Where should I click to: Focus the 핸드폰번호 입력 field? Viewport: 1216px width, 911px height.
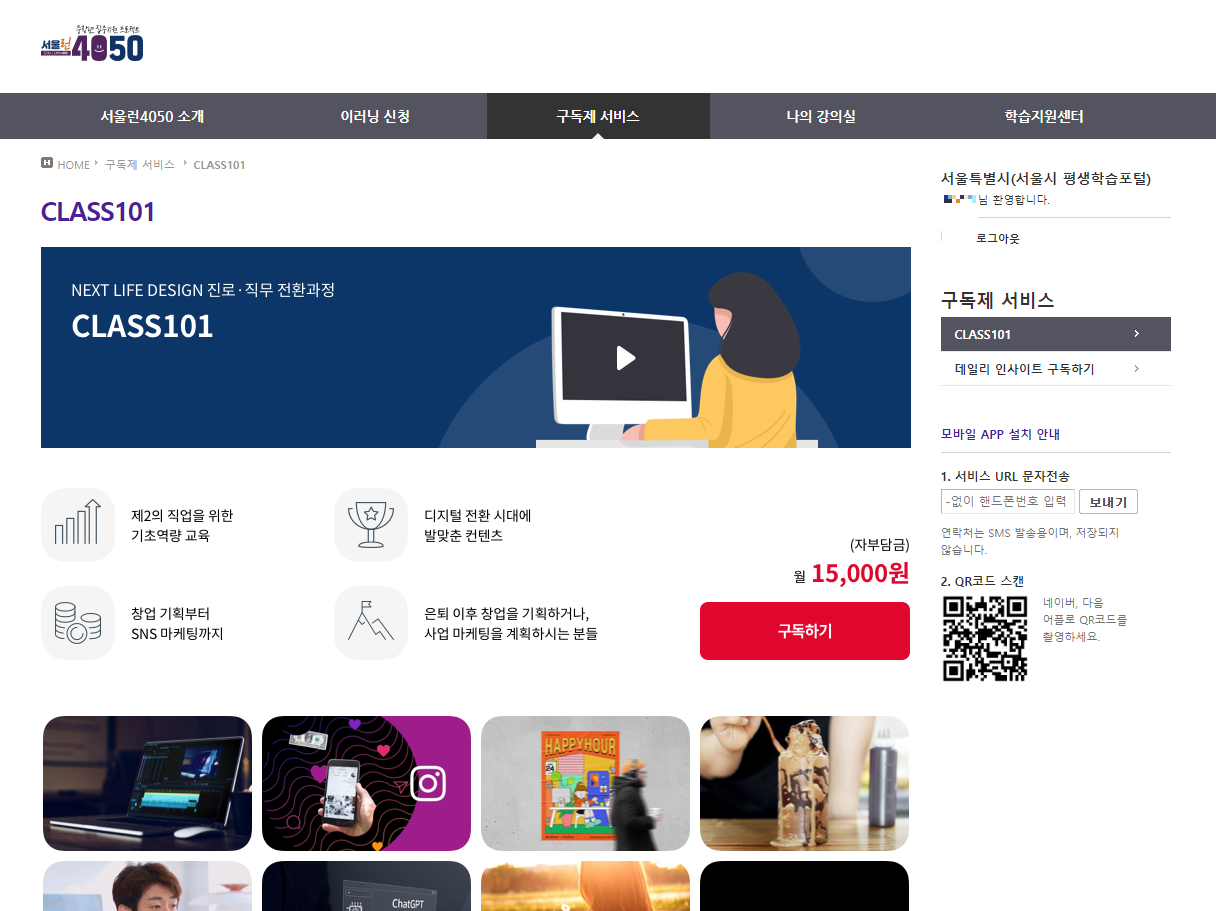click(x=1008, y=502)
